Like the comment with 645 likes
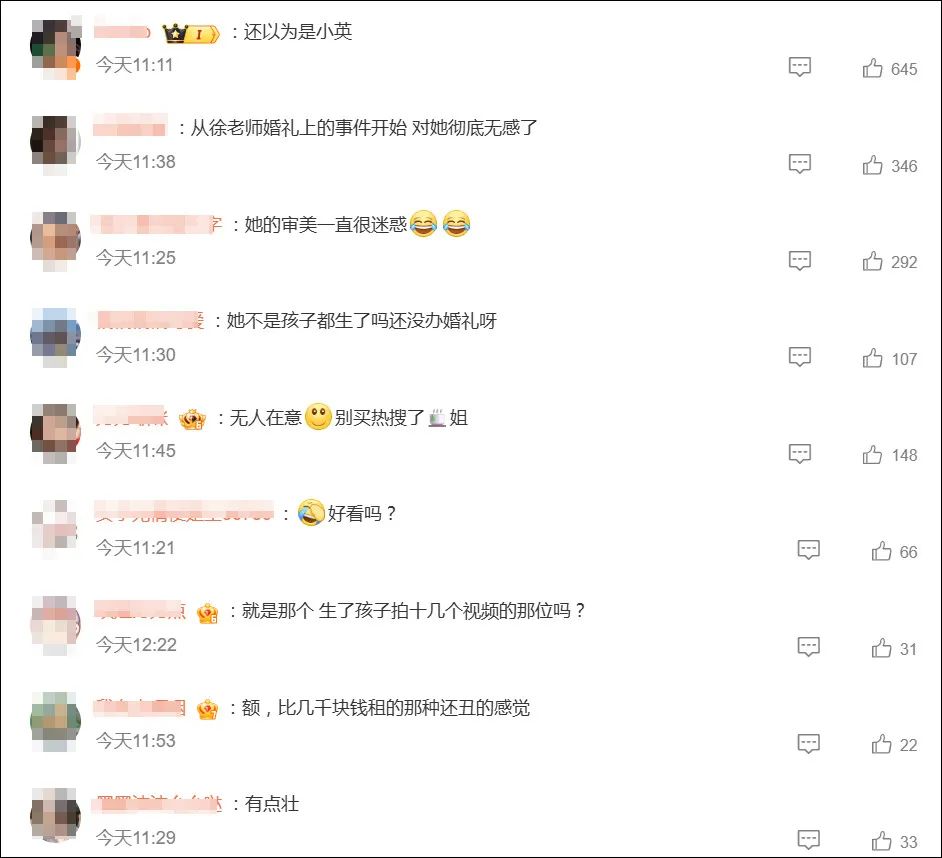Screen dimensions: 942x858 coord(872,68)
